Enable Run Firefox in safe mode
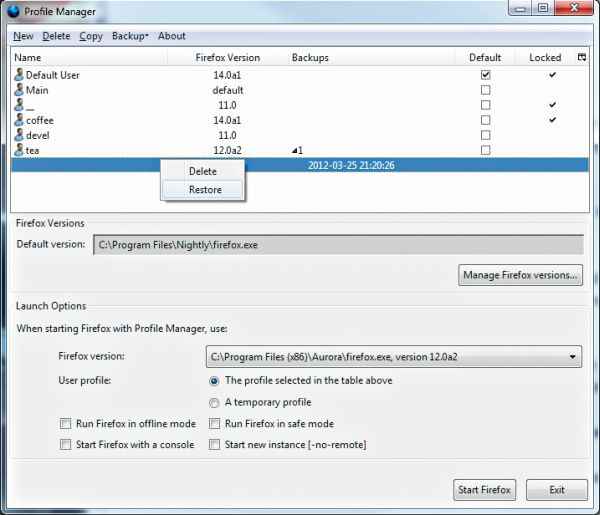 [214, 424]
